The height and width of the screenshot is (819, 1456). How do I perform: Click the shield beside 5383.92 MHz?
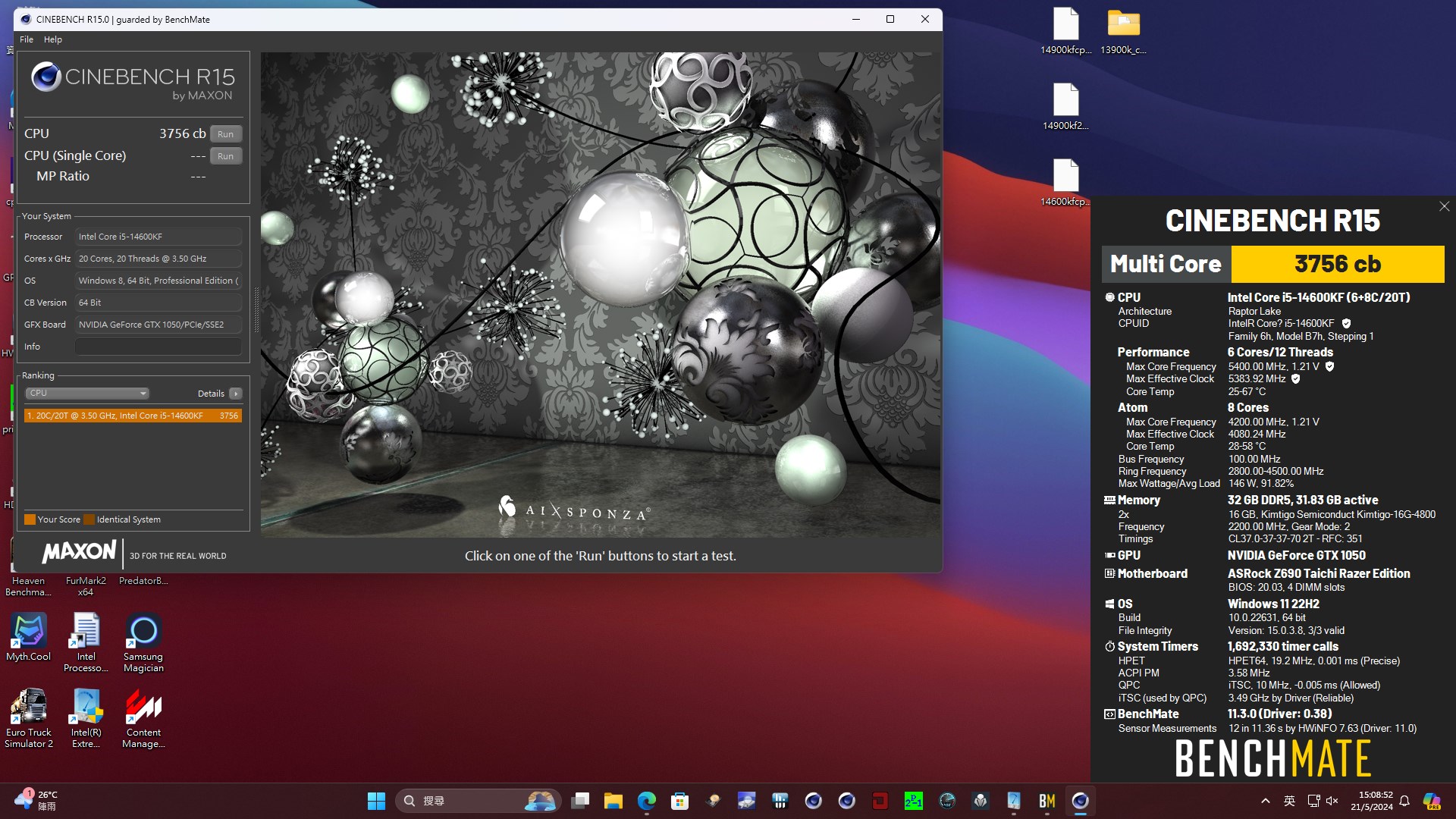click(1296, 379)
